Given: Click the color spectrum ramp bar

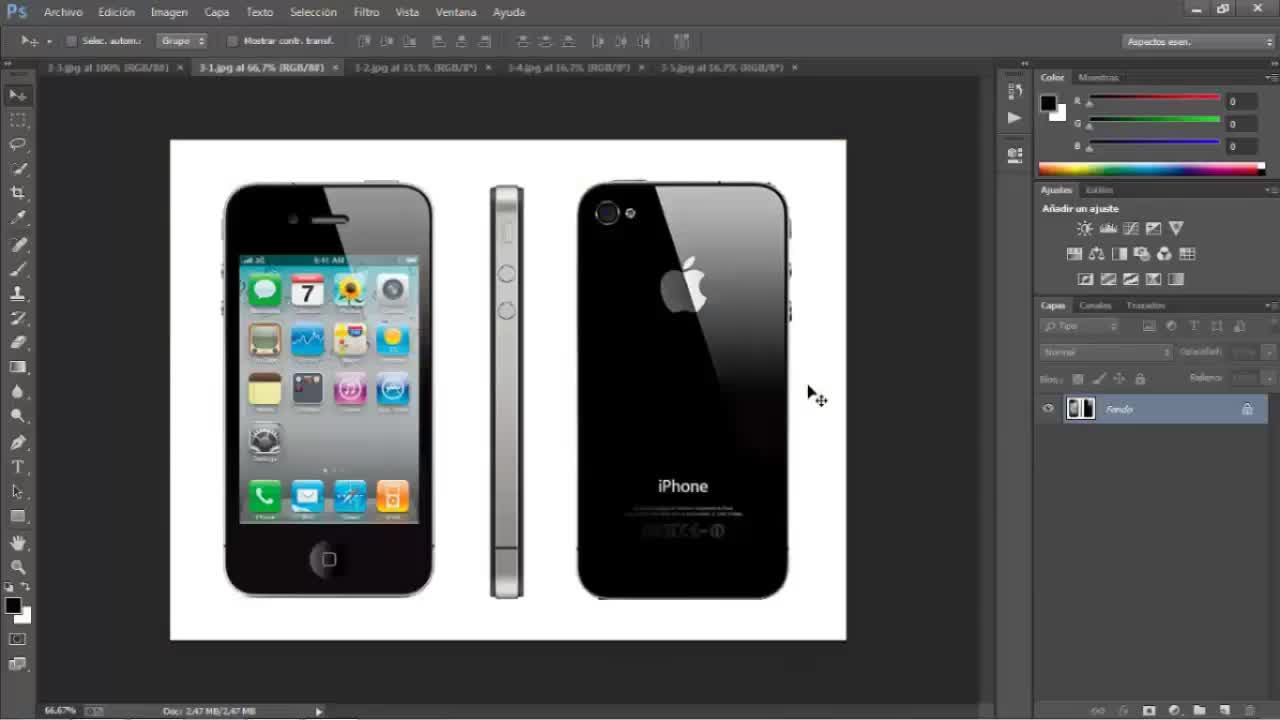Looking at the screenshot, I should 1151,169.
